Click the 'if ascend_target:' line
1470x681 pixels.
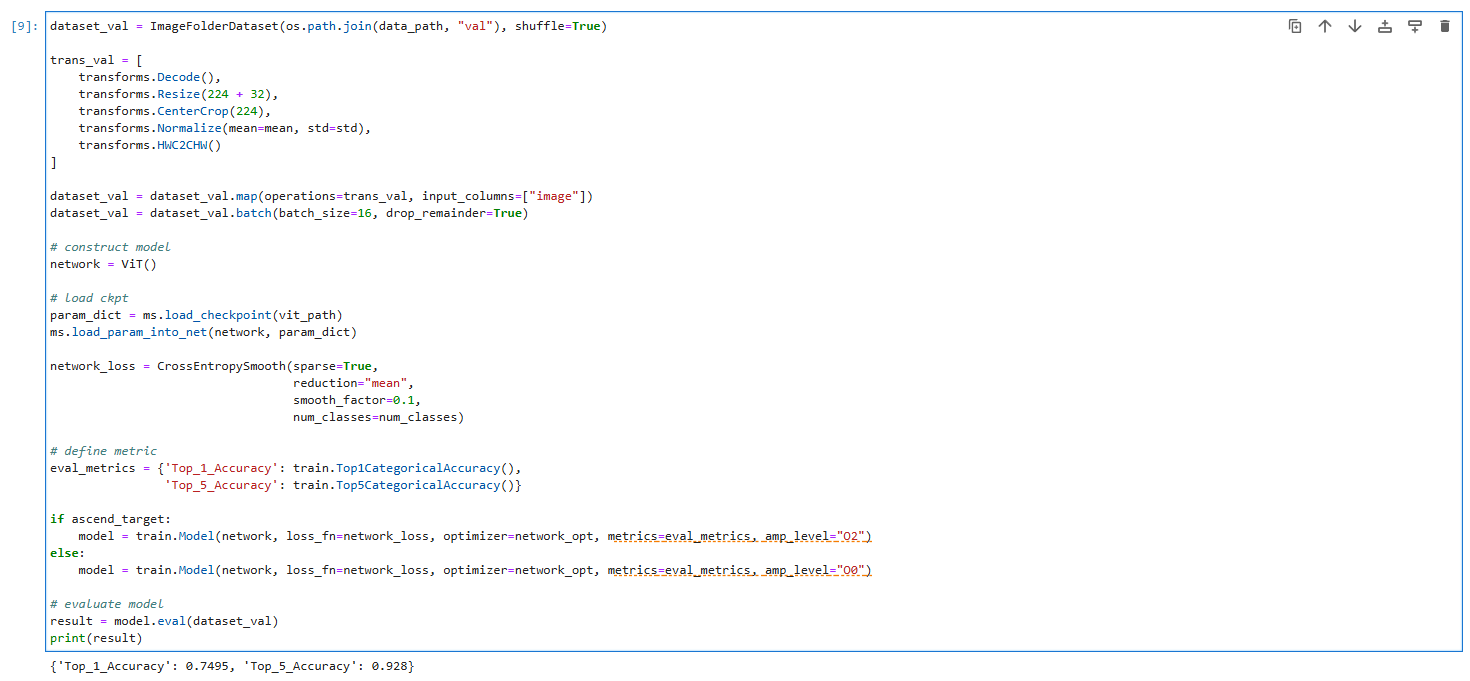[110, 519]
